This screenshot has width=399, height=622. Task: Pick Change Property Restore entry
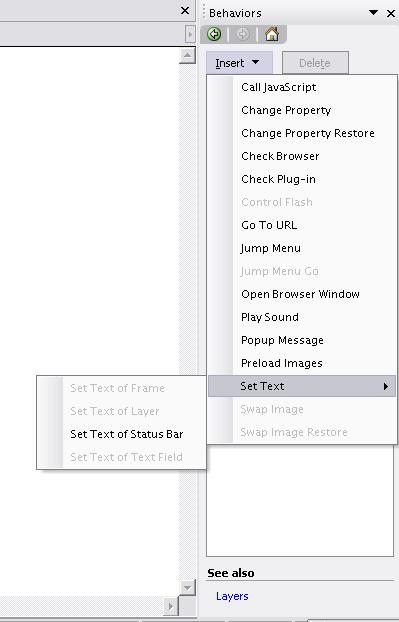tap(308, 133)
